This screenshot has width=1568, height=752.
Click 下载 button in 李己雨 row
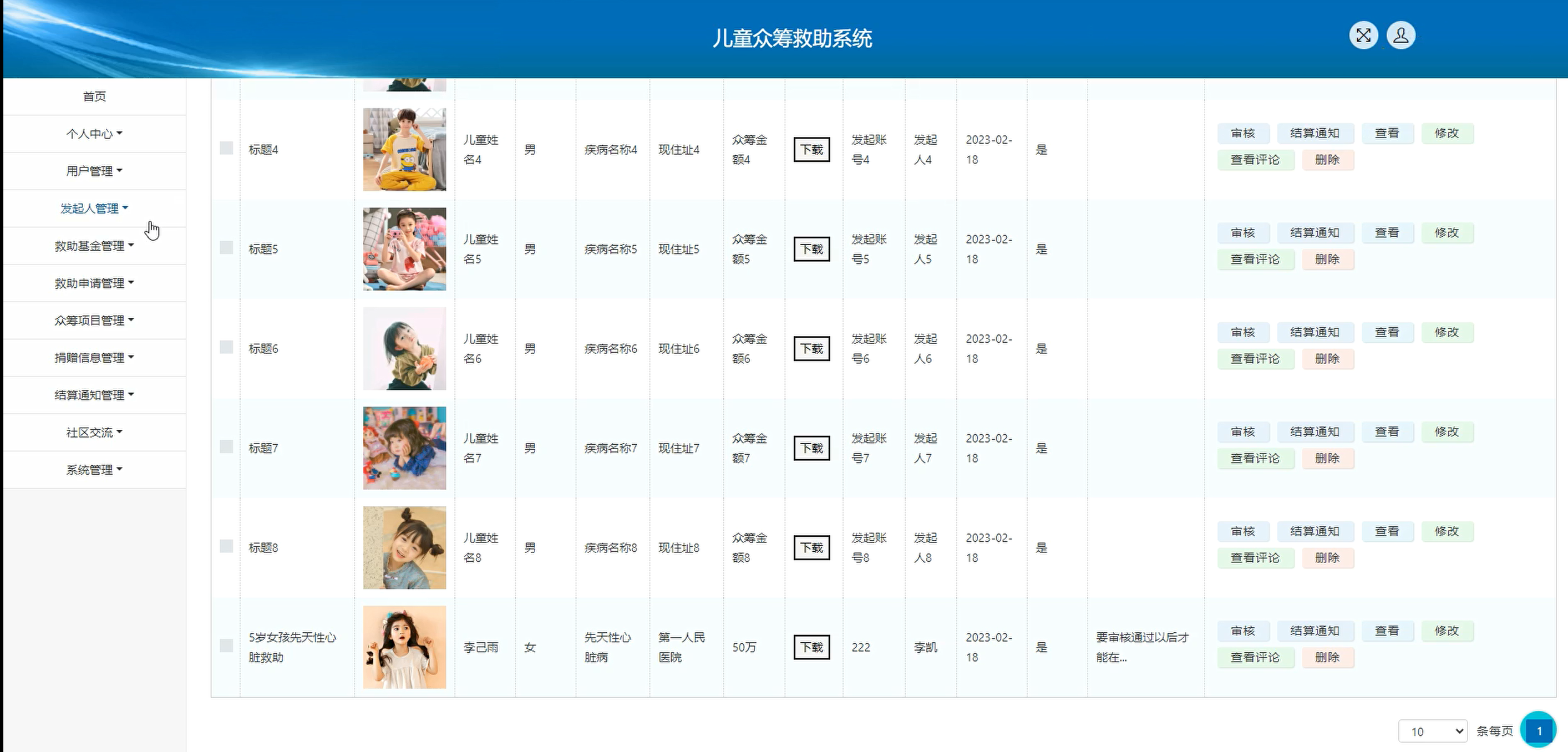coord(811,647)
